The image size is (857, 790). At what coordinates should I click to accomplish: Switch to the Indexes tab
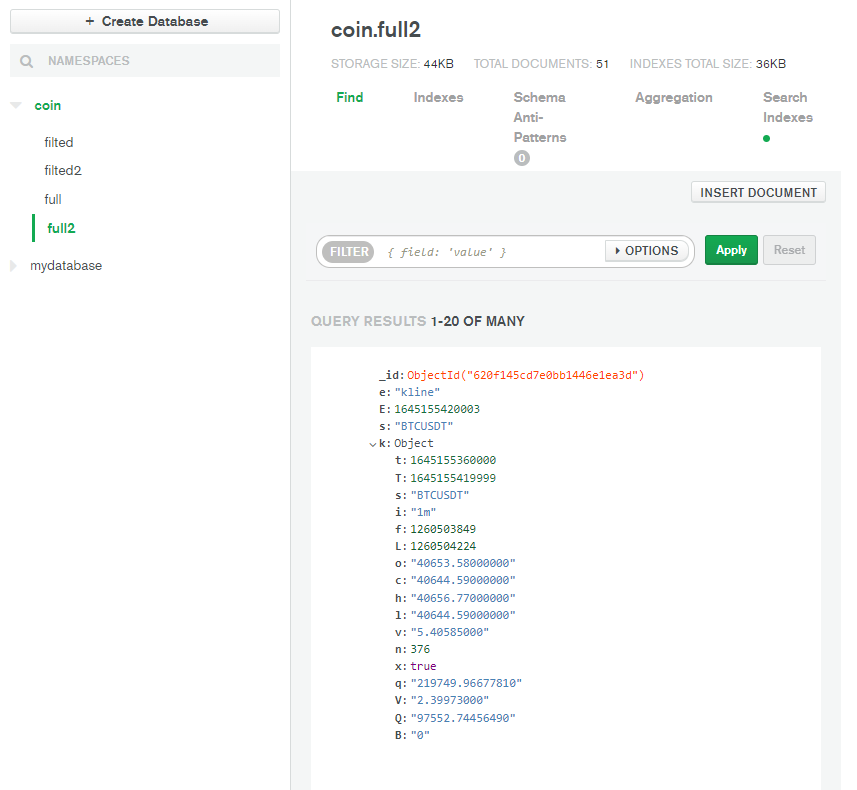tap(438, 97)
